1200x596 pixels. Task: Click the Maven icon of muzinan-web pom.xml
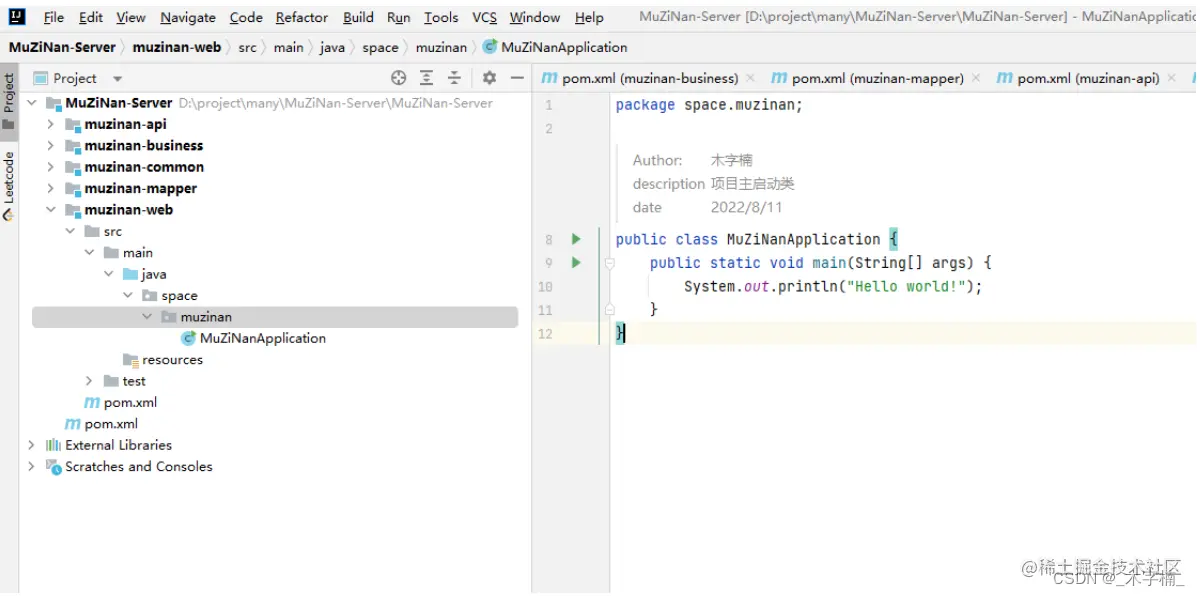(x=93, y=402)
